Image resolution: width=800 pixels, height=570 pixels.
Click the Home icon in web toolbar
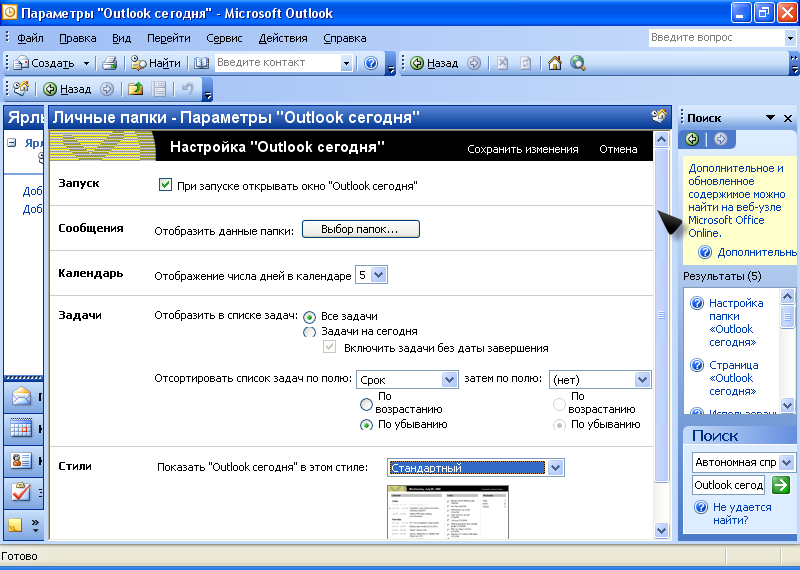pos(555,63)
